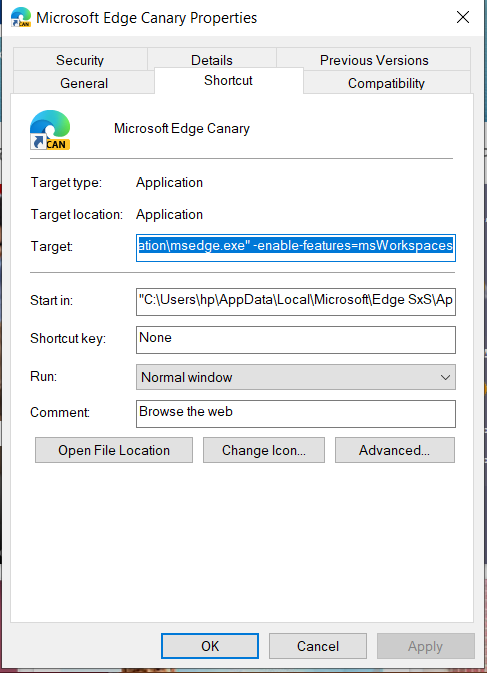Click the Edge Canary title bar icon
The width and height of the screenshot is (487, 673).
[x=21, y=17]
